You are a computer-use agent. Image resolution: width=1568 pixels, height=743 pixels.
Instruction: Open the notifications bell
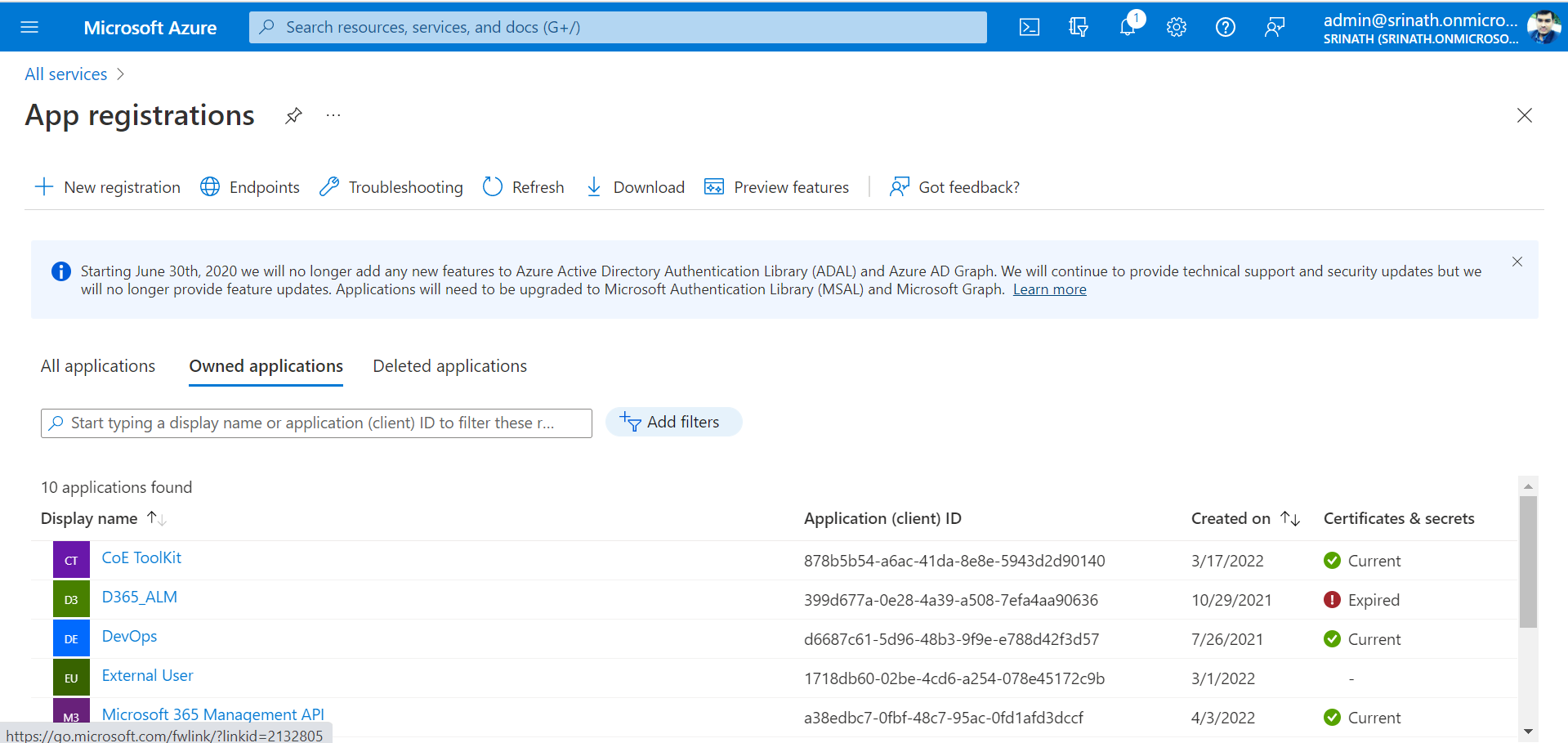[1128, 27]
